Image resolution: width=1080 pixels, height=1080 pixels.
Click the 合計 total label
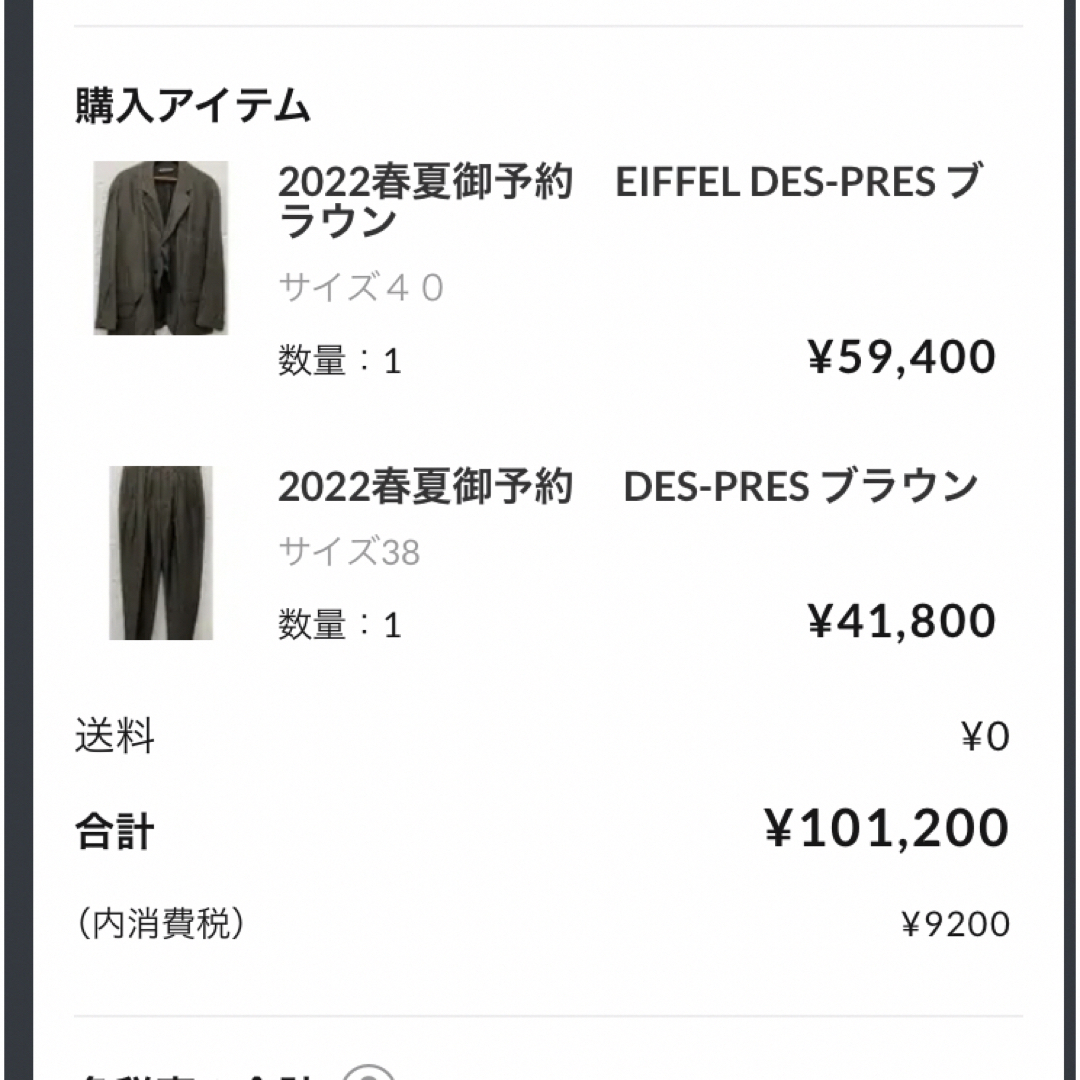pos(114,831)
